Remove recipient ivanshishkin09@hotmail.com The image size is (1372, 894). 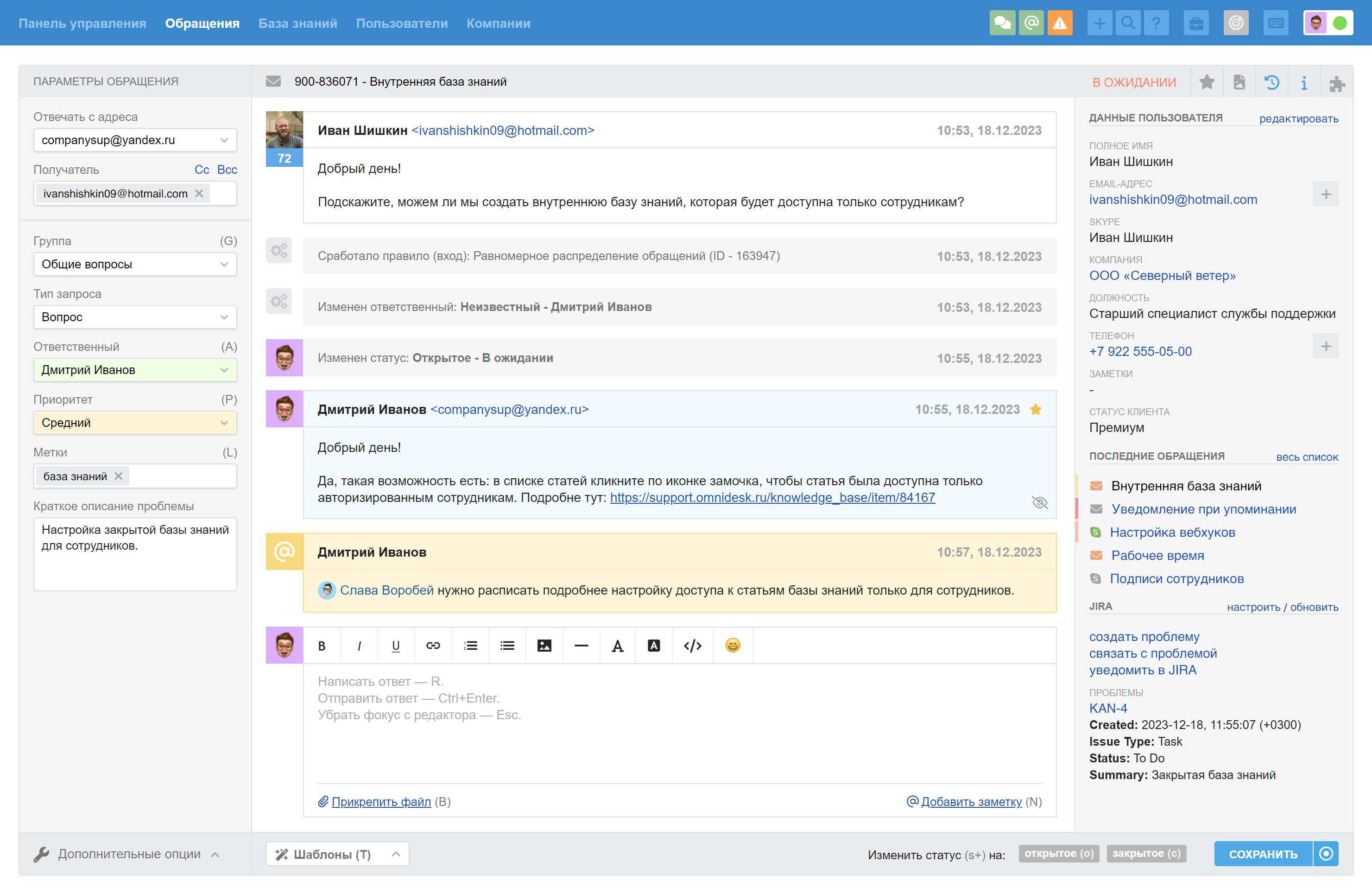(199, 193)
